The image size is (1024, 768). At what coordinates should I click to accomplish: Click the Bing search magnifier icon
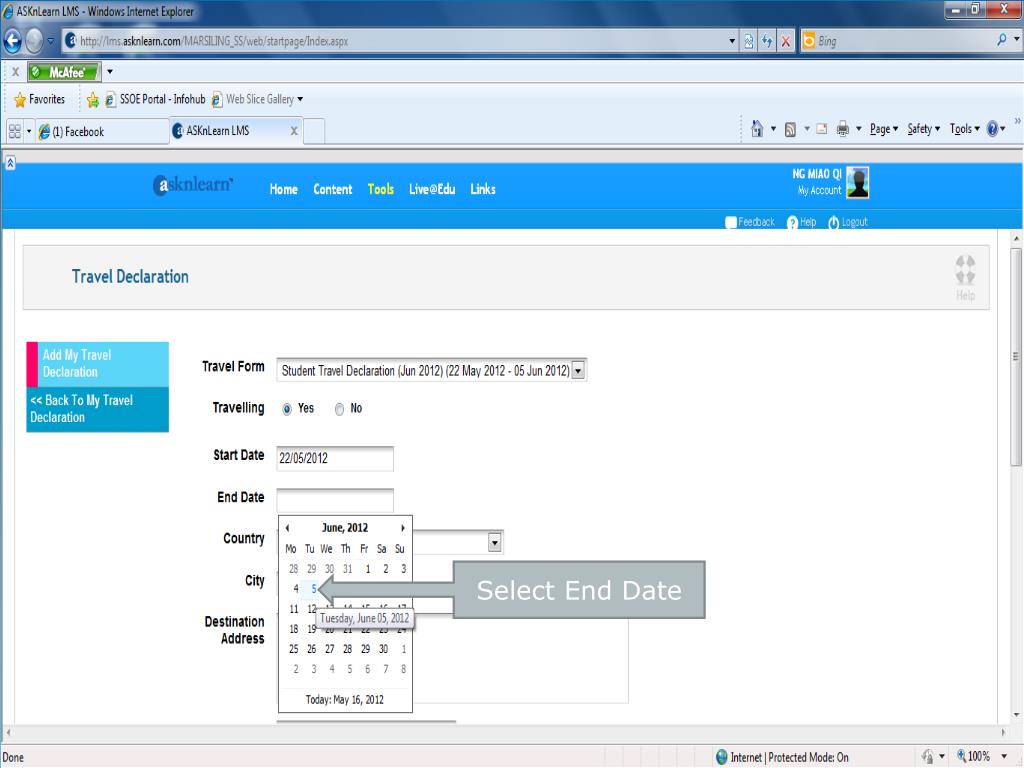click(x=1001, y=40)
